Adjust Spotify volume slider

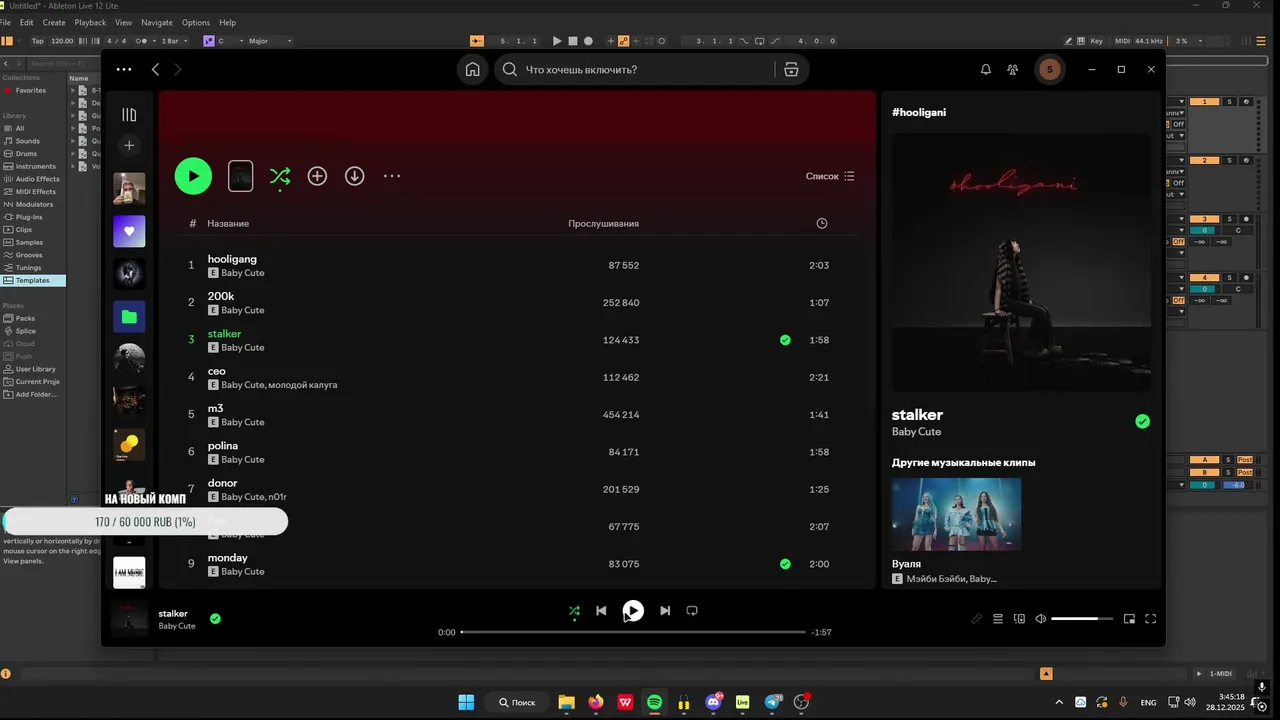1082,619
